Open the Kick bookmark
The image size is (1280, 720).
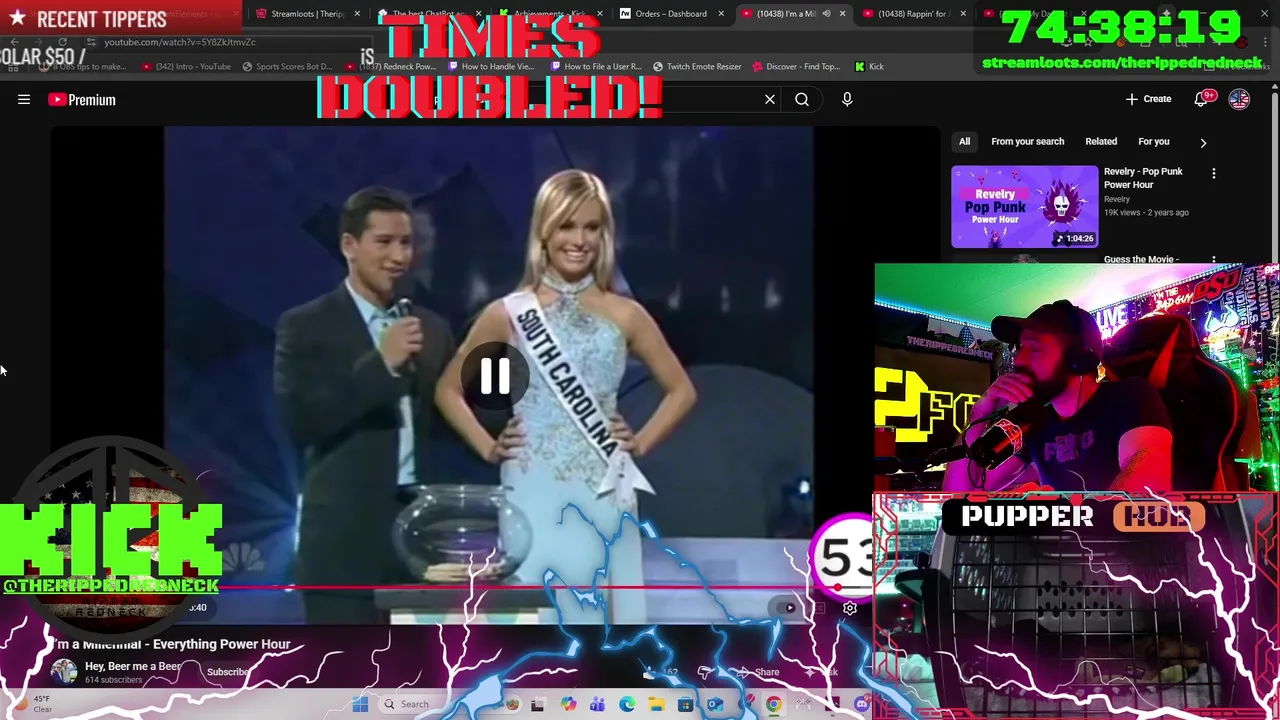coord(869,67)
